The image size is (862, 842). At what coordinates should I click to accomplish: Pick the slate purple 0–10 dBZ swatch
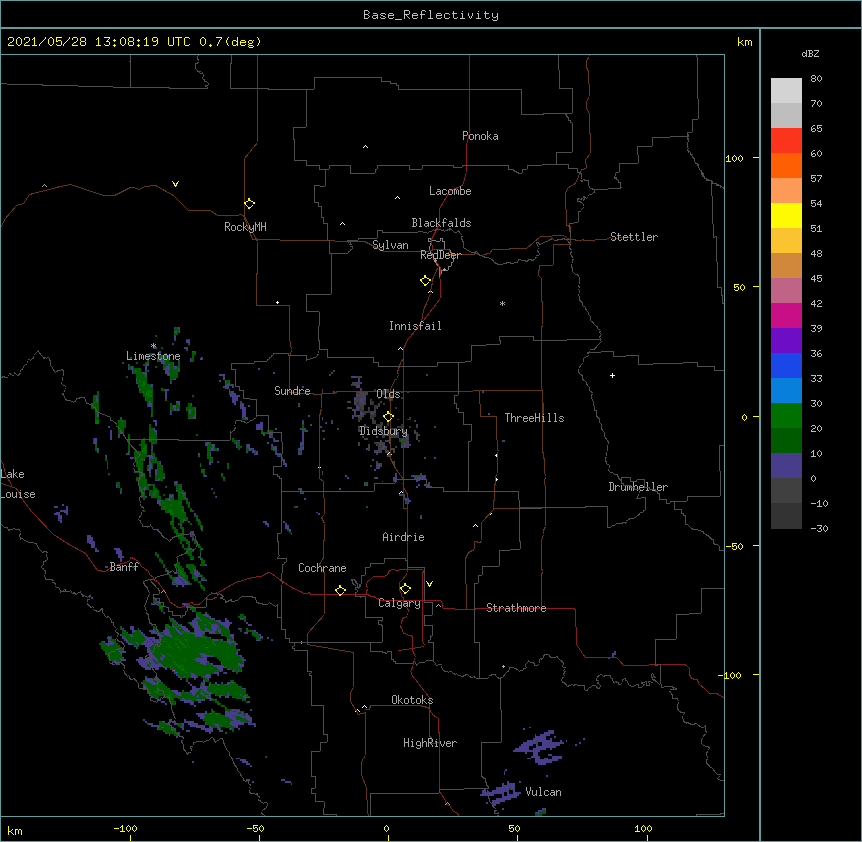786,466
